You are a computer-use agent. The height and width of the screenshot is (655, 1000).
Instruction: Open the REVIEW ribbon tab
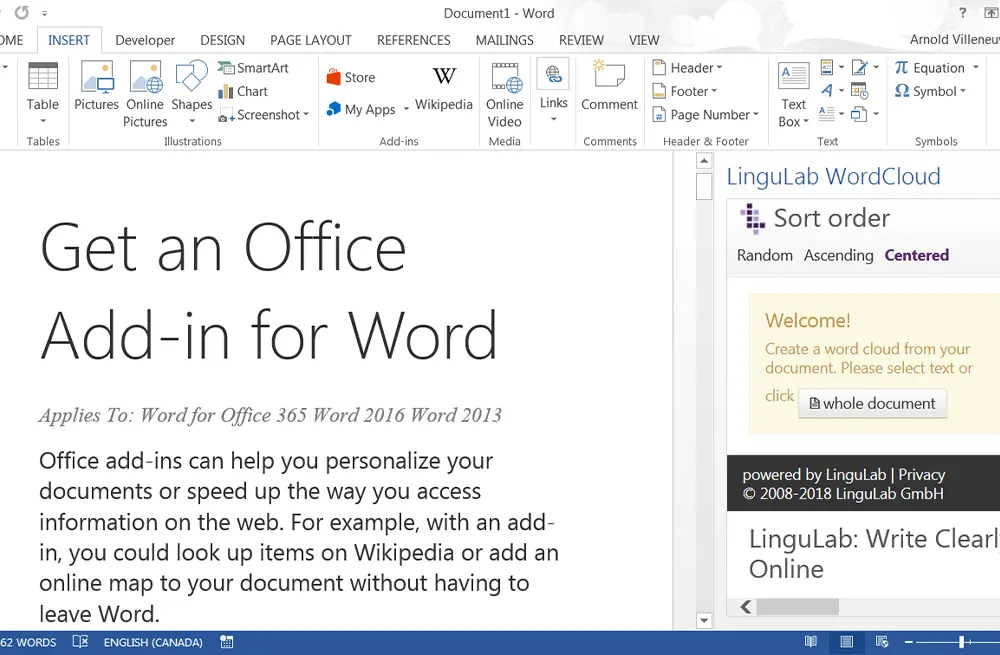[x=581, y=40]
